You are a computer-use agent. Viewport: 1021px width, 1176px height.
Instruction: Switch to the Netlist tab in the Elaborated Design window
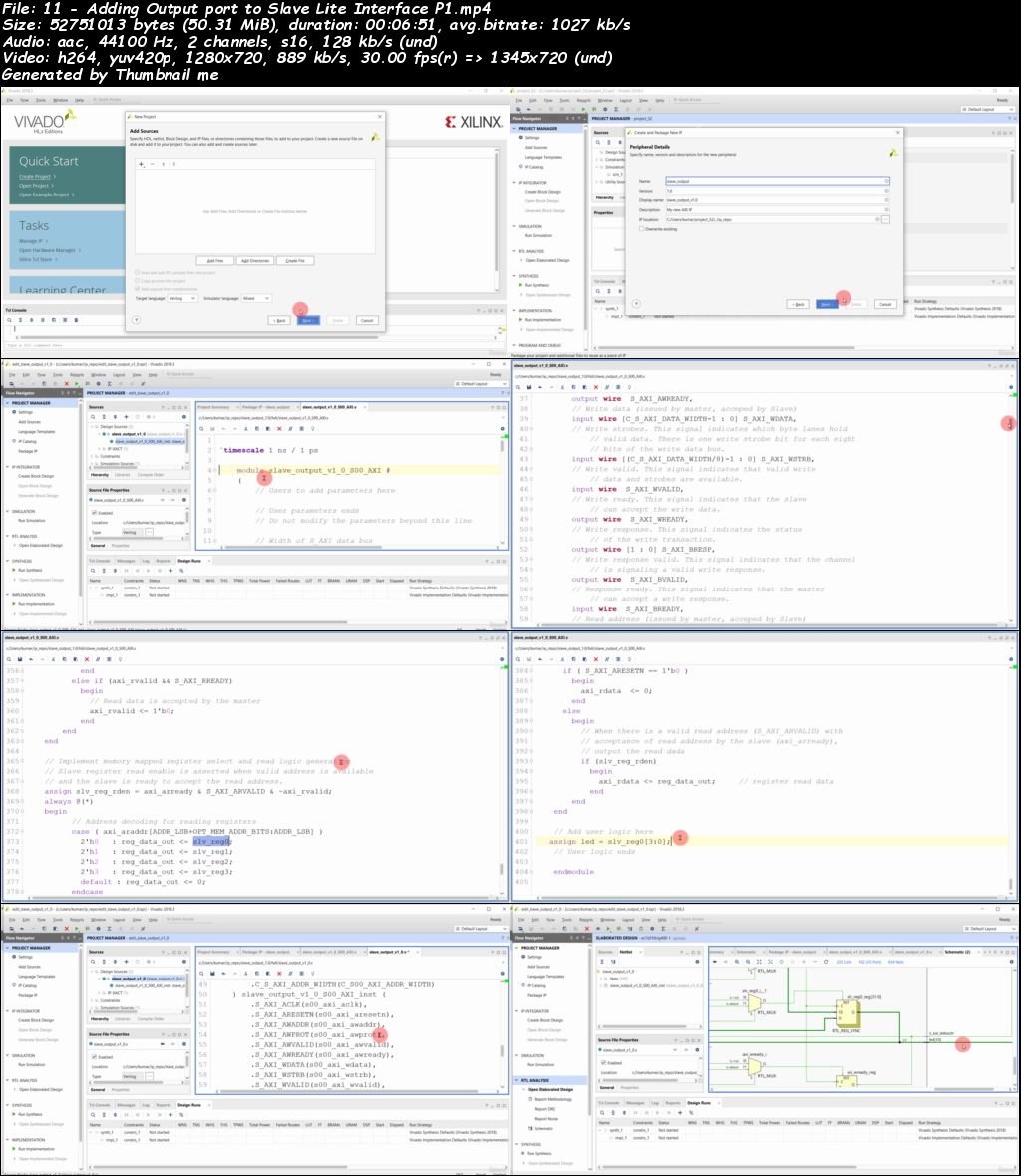[626, 952]
